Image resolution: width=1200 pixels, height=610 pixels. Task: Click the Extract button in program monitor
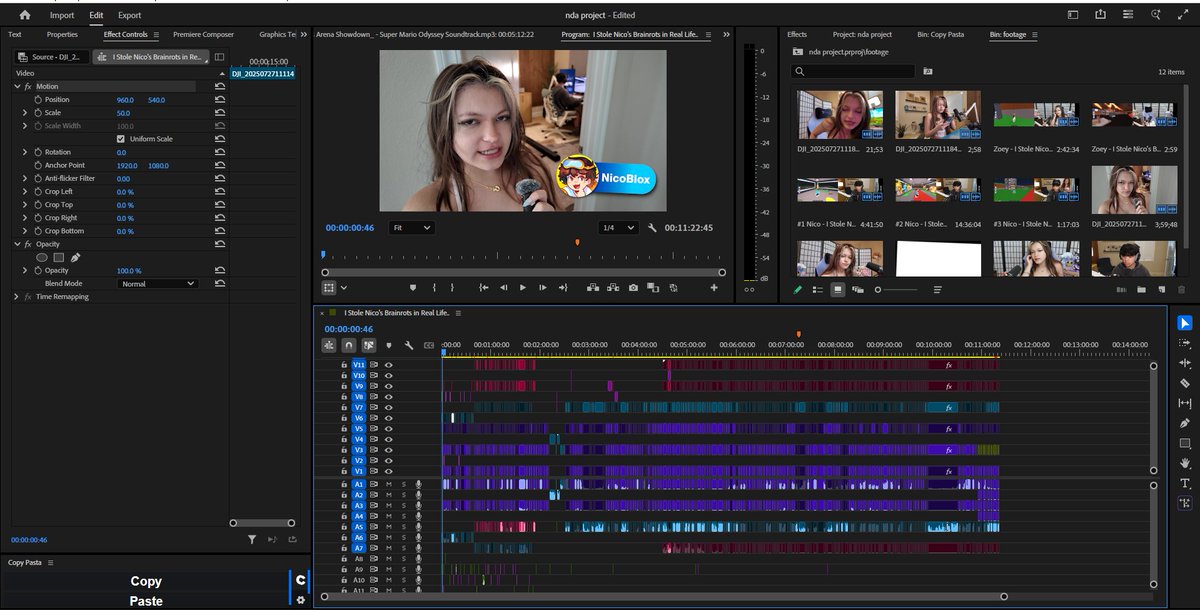613,288
